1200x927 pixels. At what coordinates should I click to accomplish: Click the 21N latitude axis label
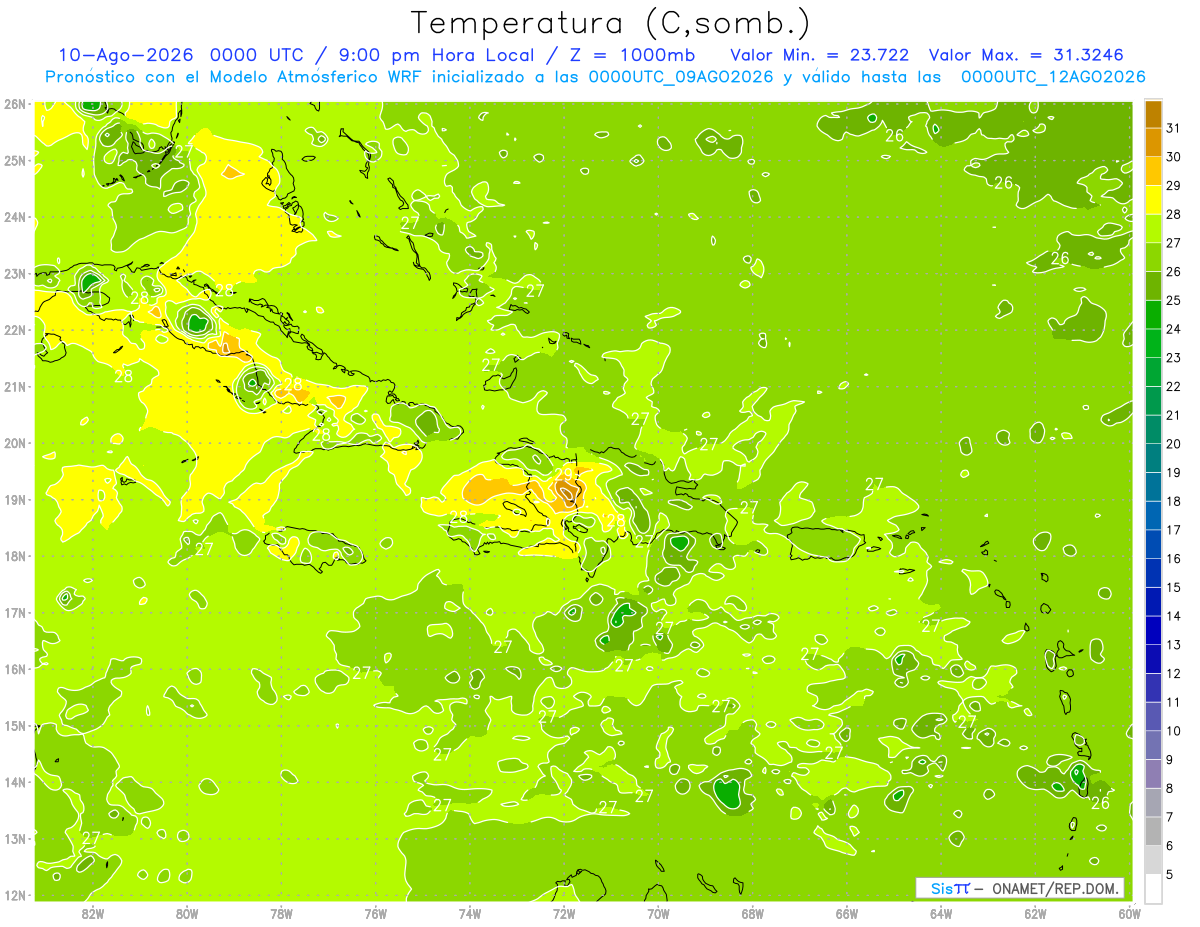point(14,387)
